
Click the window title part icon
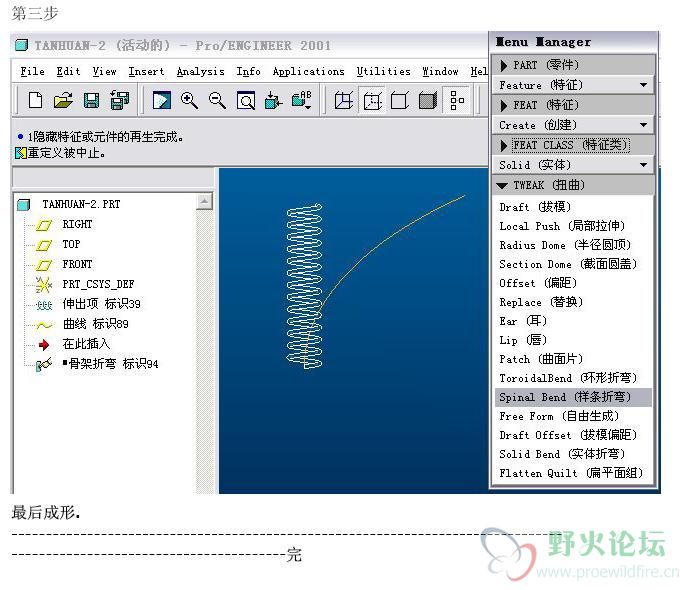tap(22, 45)
